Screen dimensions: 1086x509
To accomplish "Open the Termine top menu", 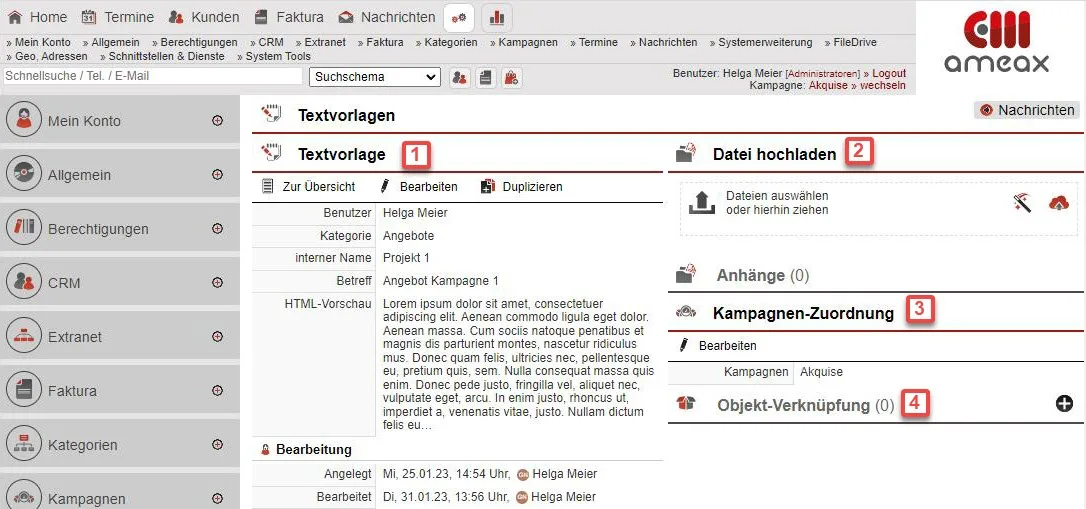I will (x=118, y=17).
